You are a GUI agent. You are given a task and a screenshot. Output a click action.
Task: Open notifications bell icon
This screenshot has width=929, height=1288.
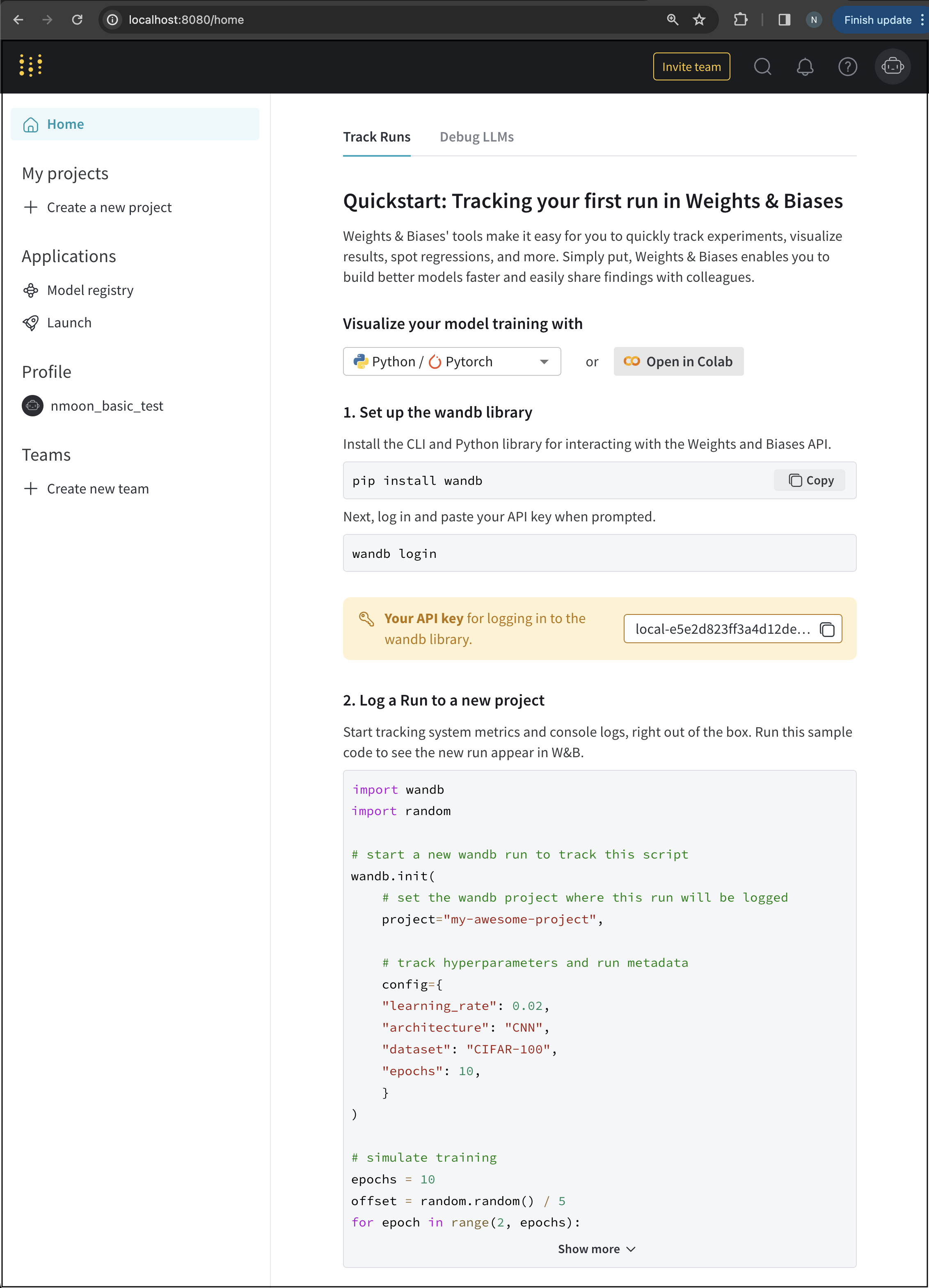point(805,67)
